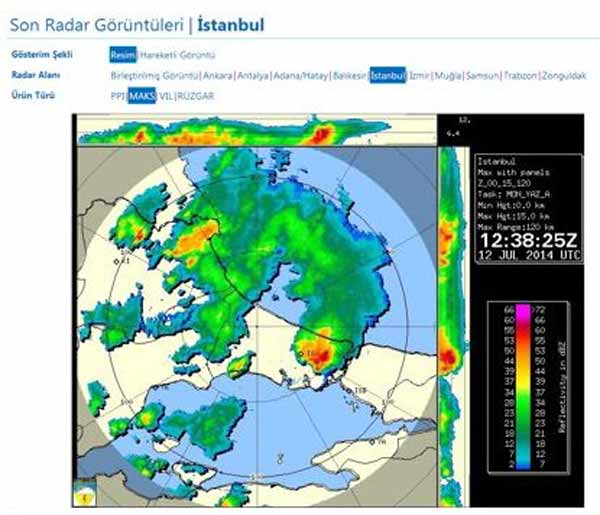Pick the Samsun radar area
Screen dimensions: 600x515
point(478,76)
